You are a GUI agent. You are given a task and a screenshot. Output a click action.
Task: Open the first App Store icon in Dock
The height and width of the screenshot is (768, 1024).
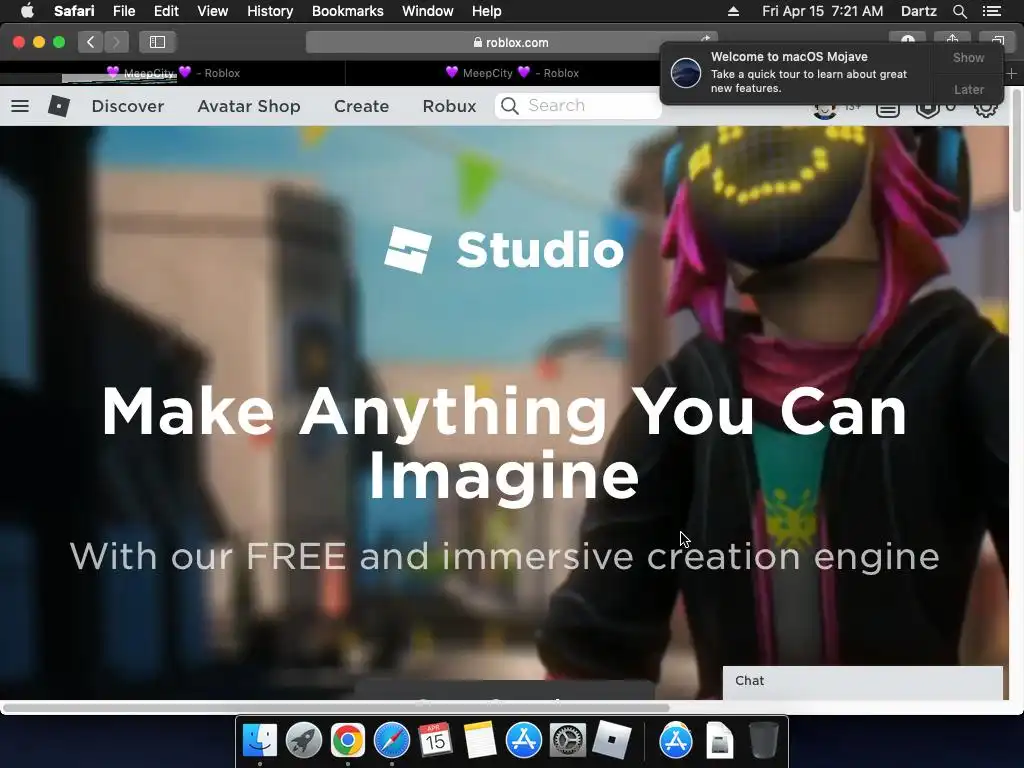524,740
